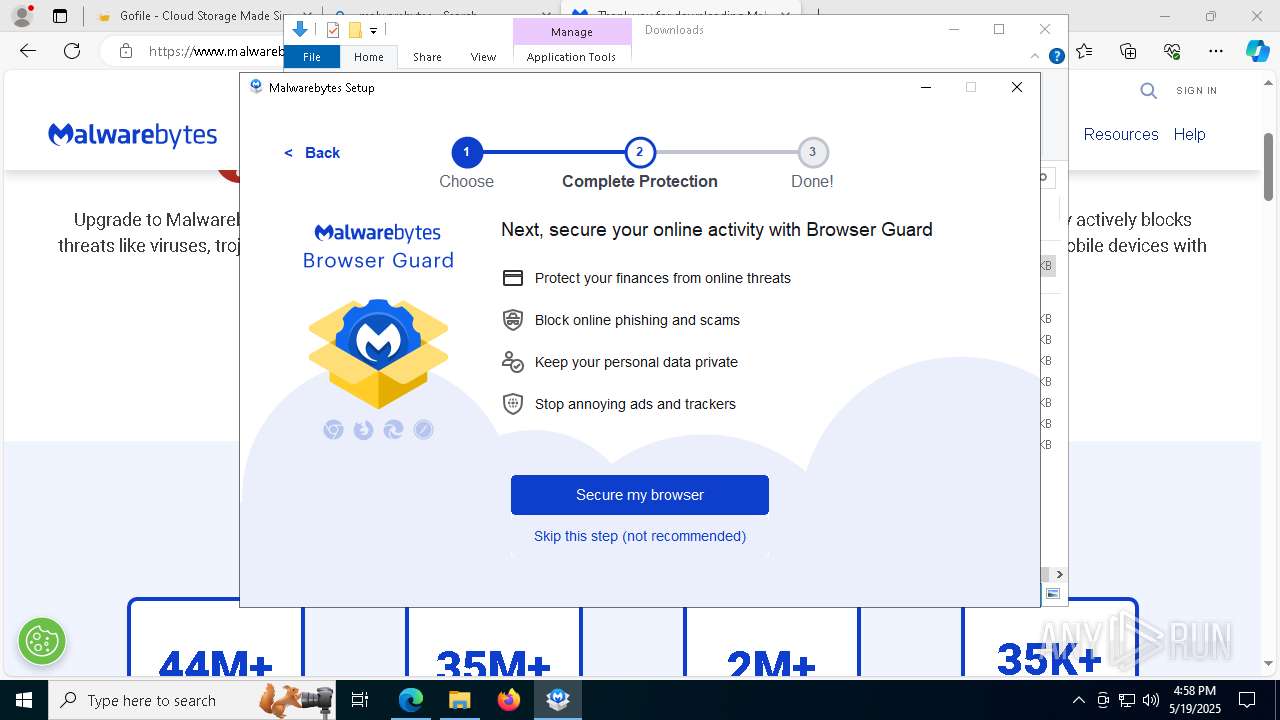Click the phishing and scams shield icon
1280x720 pixels.
[513, 320]
